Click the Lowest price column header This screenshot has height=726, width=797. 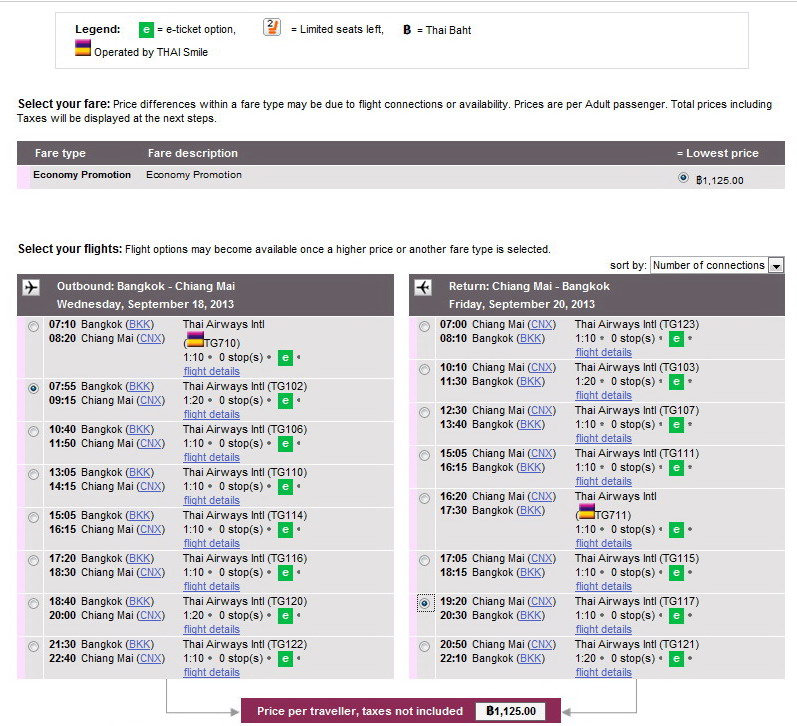pos(717,153)
